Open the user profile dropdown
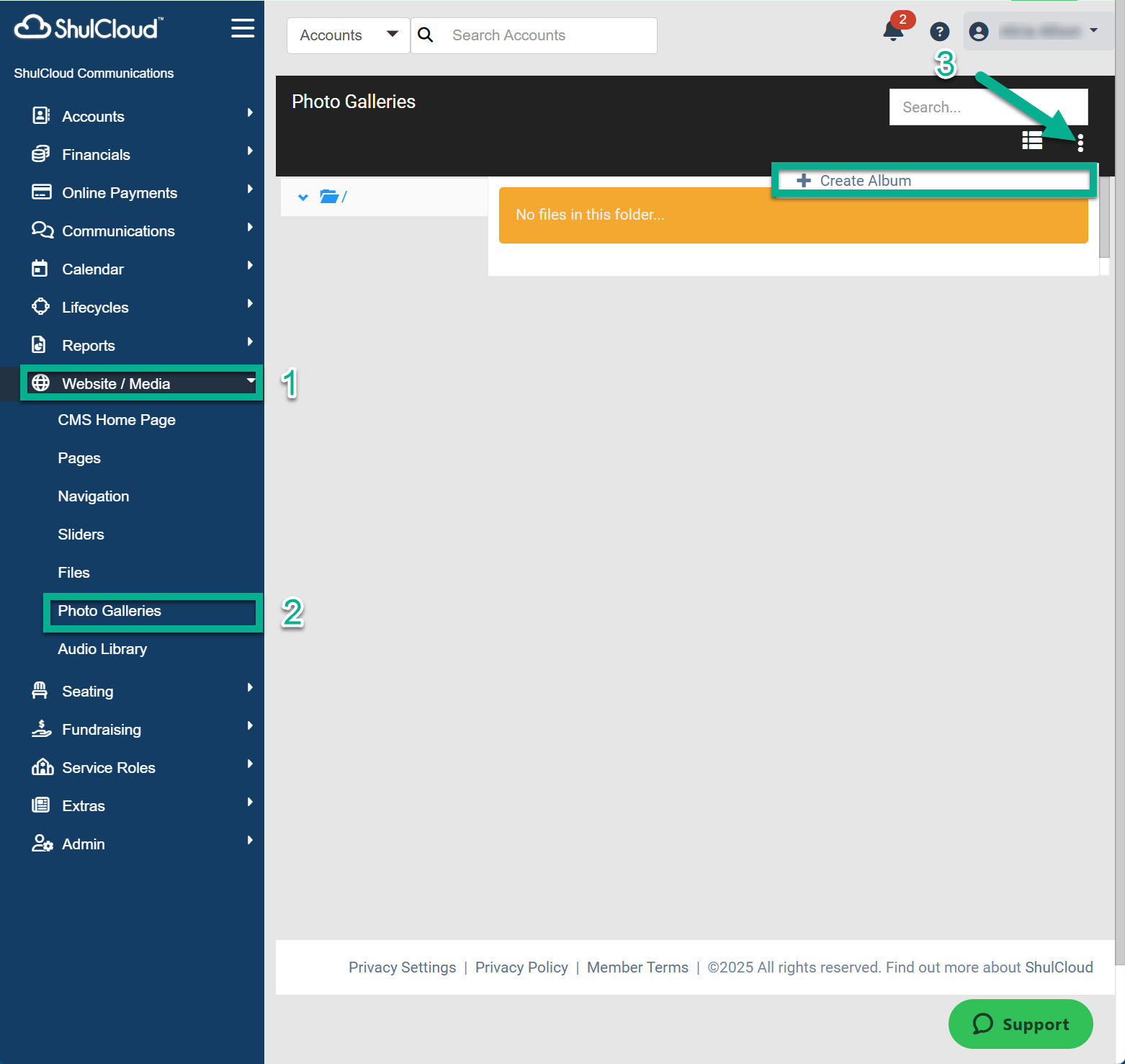Screen dimensions: 1125x1064 (1037, 32)
